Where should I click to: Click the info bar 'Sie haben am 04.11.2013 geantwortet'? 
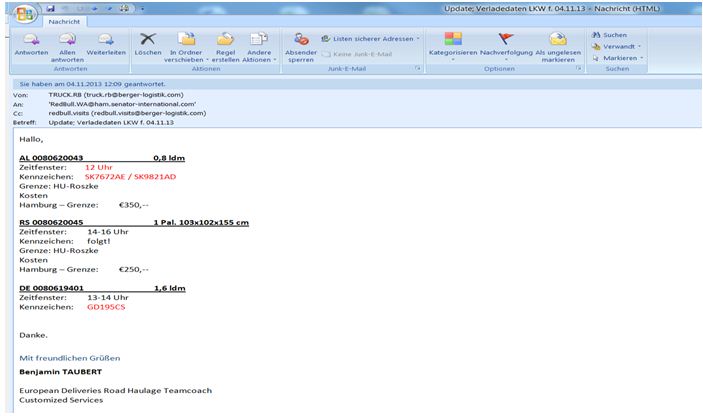358,84
